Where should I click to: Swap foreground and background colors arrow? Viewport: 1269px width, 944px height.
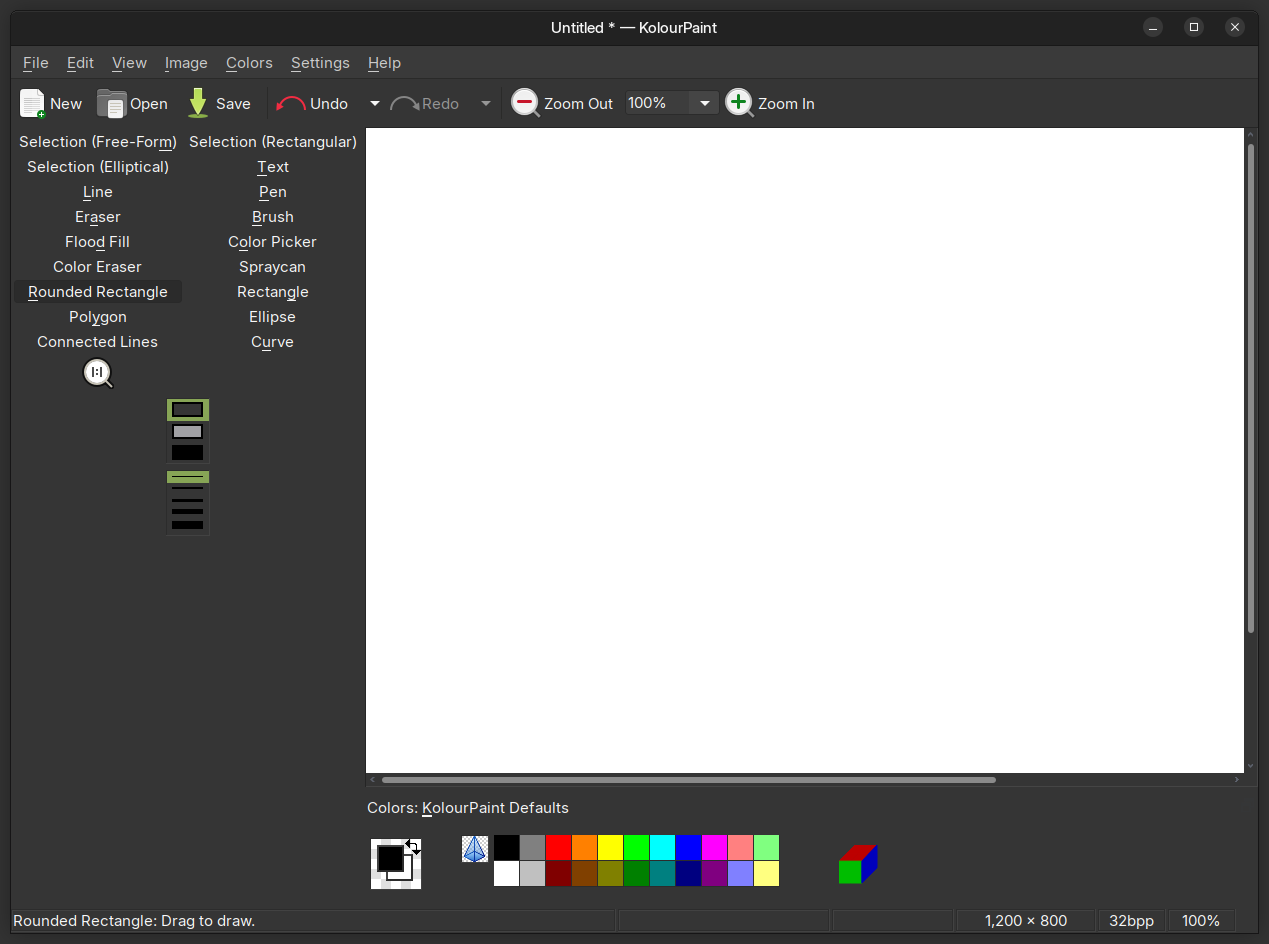point(413,847)
